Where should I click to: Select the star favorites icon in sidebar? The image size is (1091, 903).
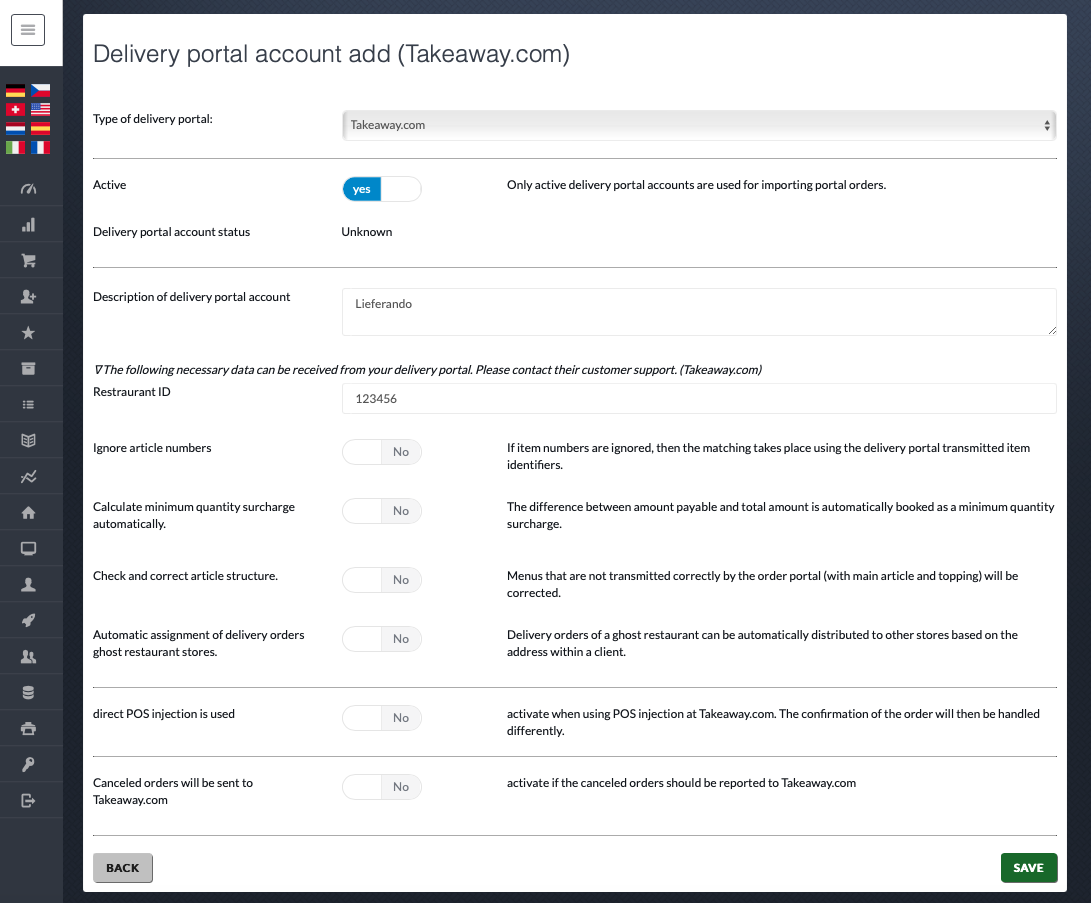coord(28,332)
